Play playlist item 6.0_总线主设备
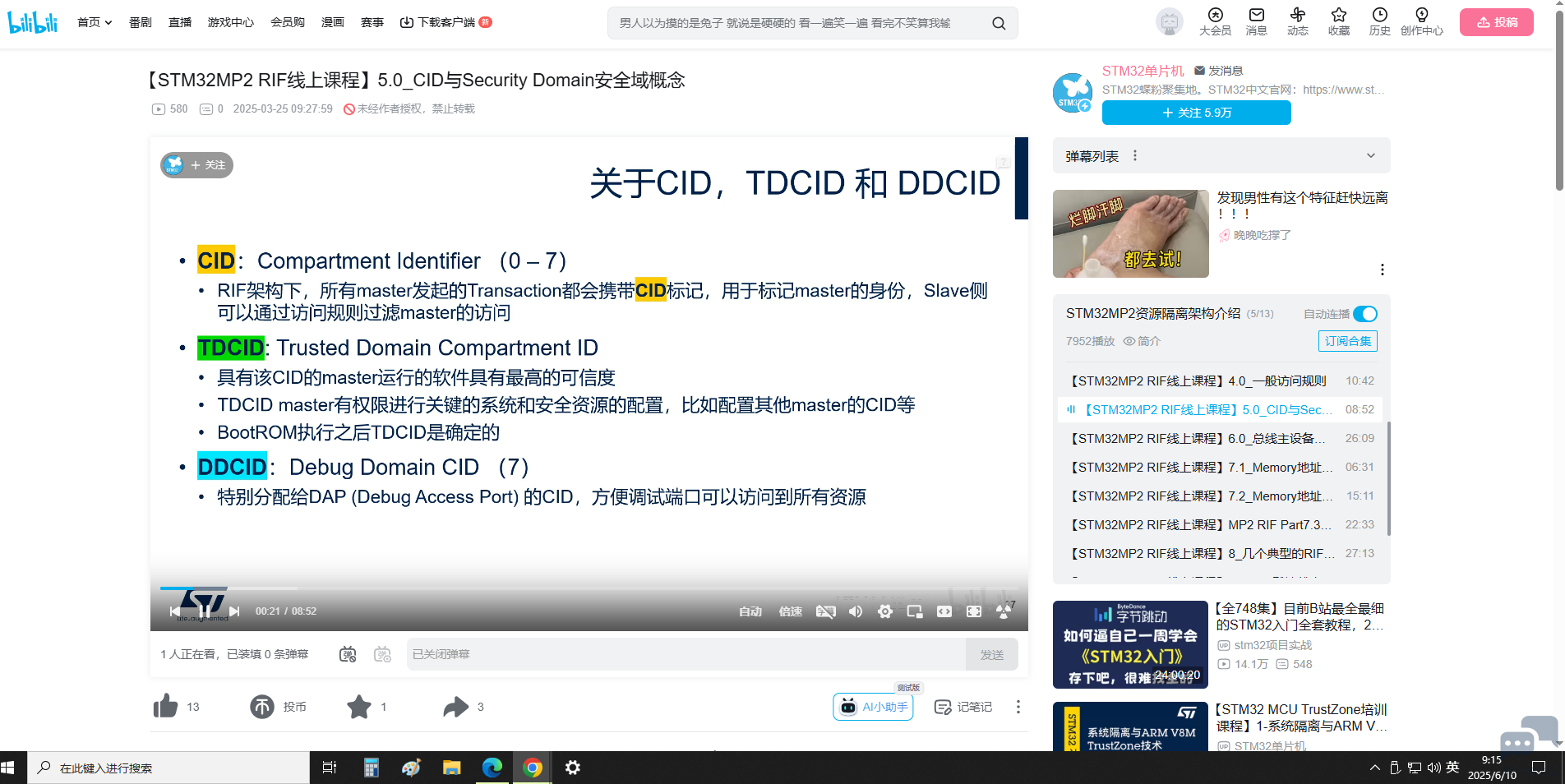The width and height of the screenshot is (1565, 784). coord(1221,438)
